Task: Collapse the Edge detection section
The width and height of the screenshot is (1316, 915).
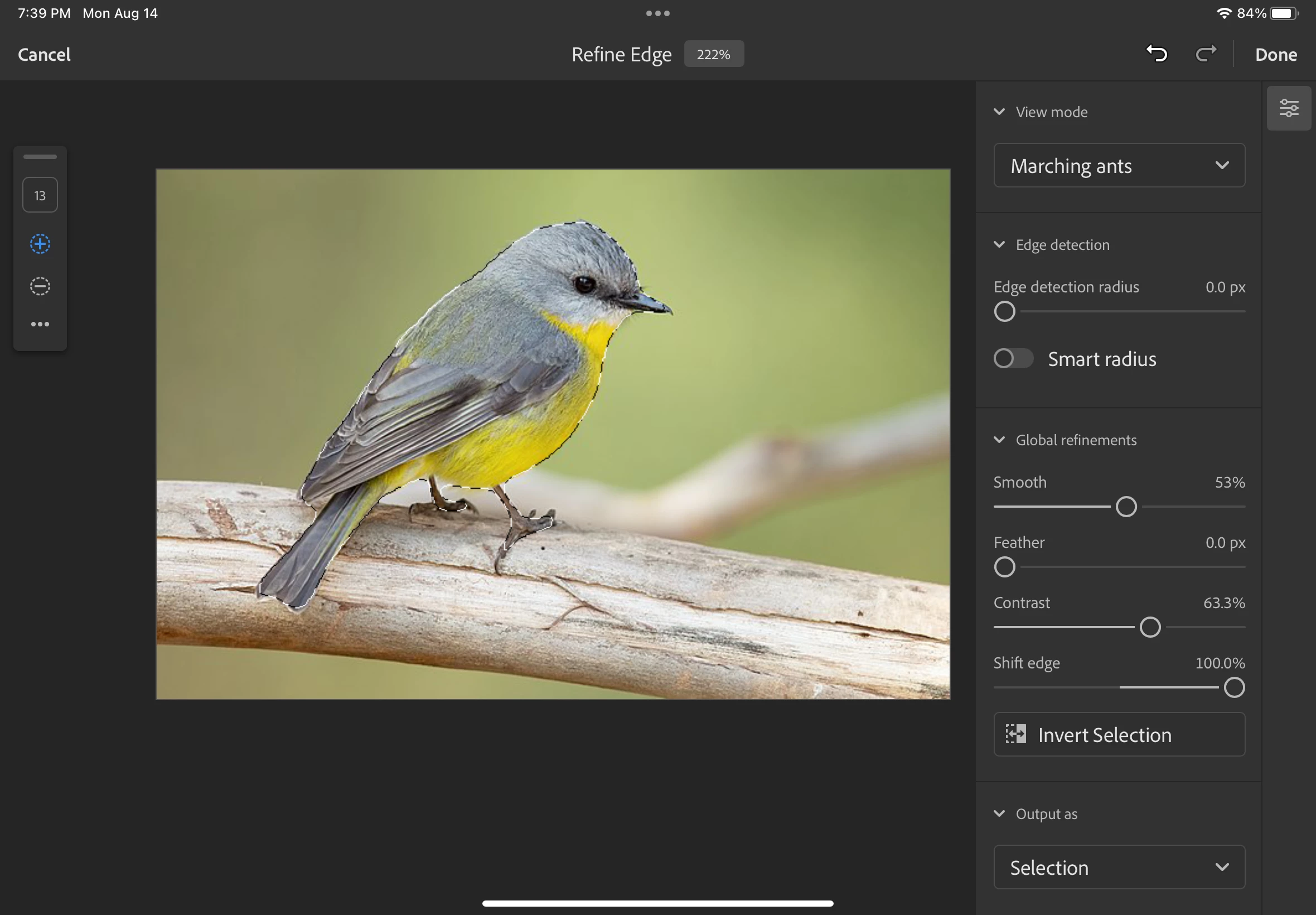Action: click(999, 245)
